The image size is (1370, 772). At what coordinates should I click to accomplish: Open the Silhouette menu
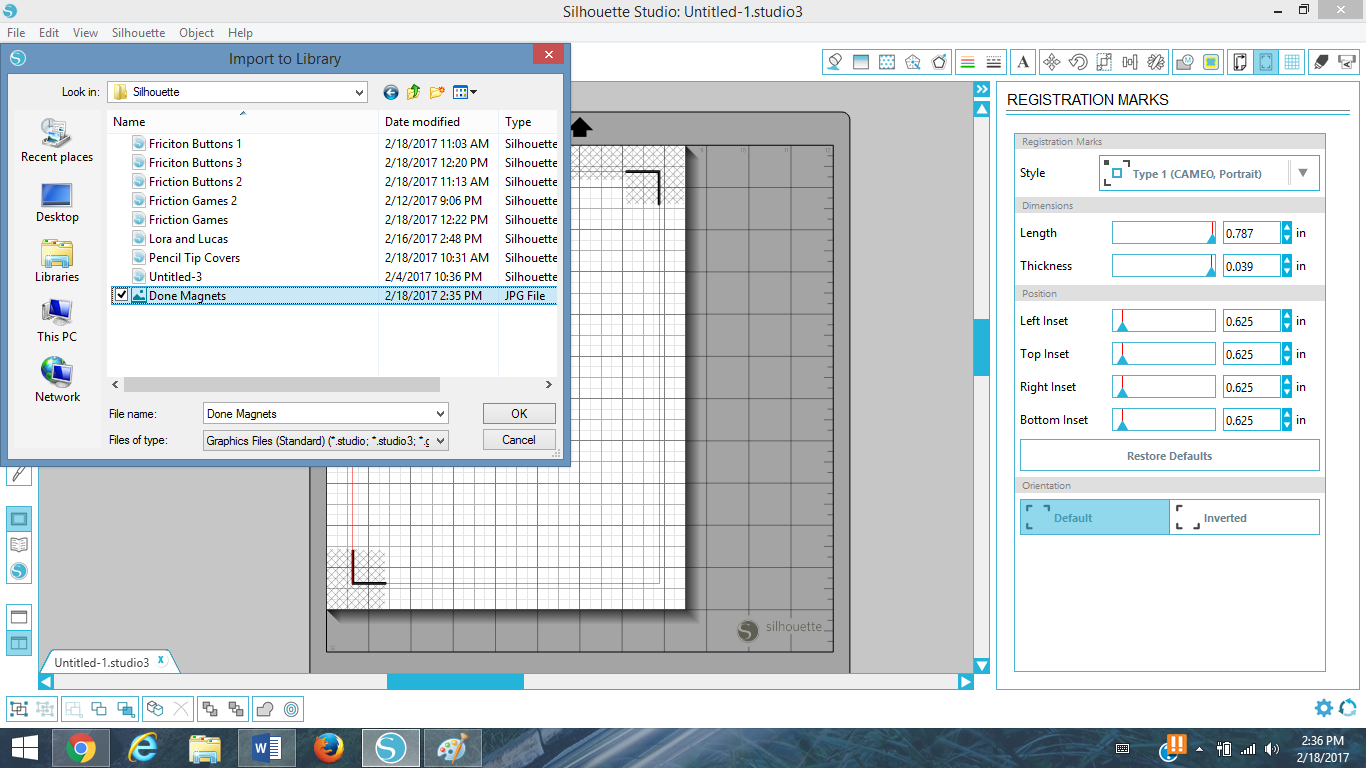pyautogui.click(x=138, y=33)
